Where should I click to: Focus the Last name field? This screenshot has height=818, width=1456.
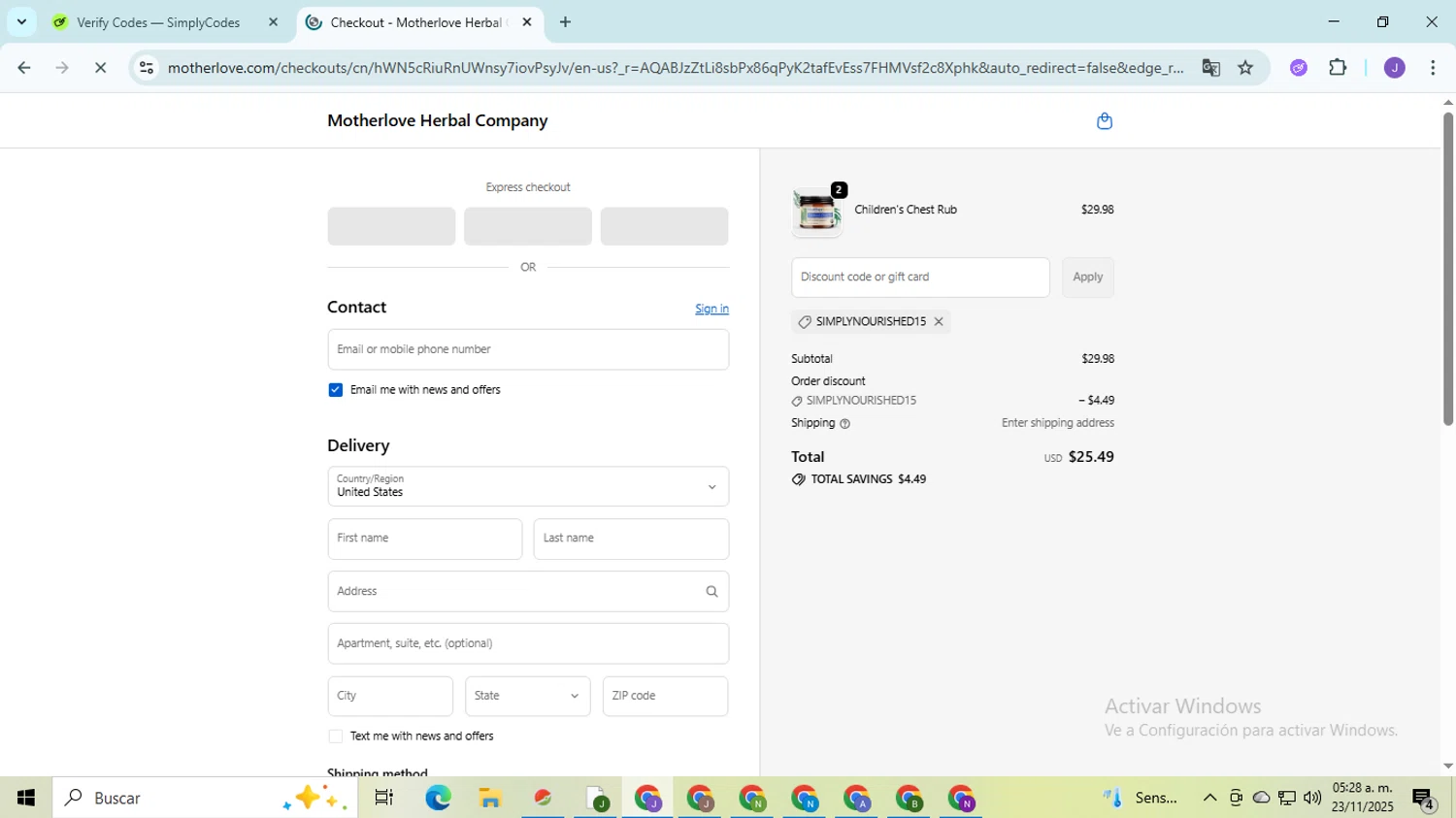(x=631, y=539)
